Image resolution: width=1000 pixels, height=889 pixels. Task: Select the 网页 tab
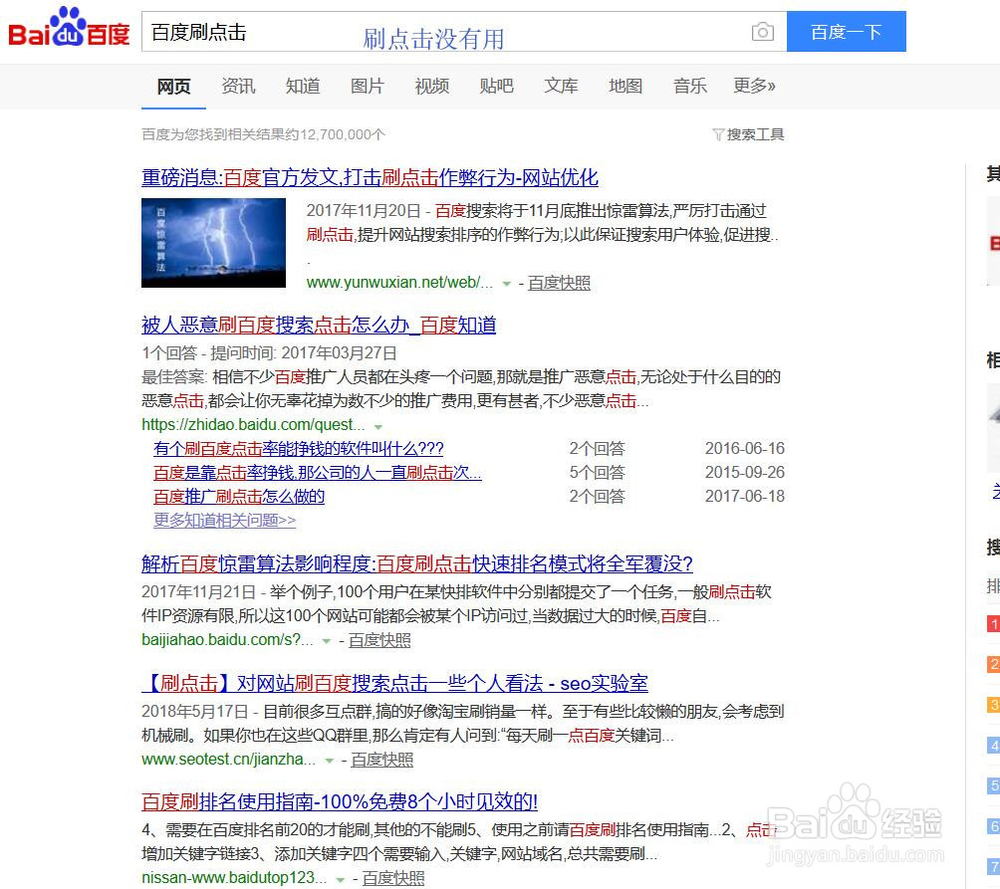[x=173, y=86]
